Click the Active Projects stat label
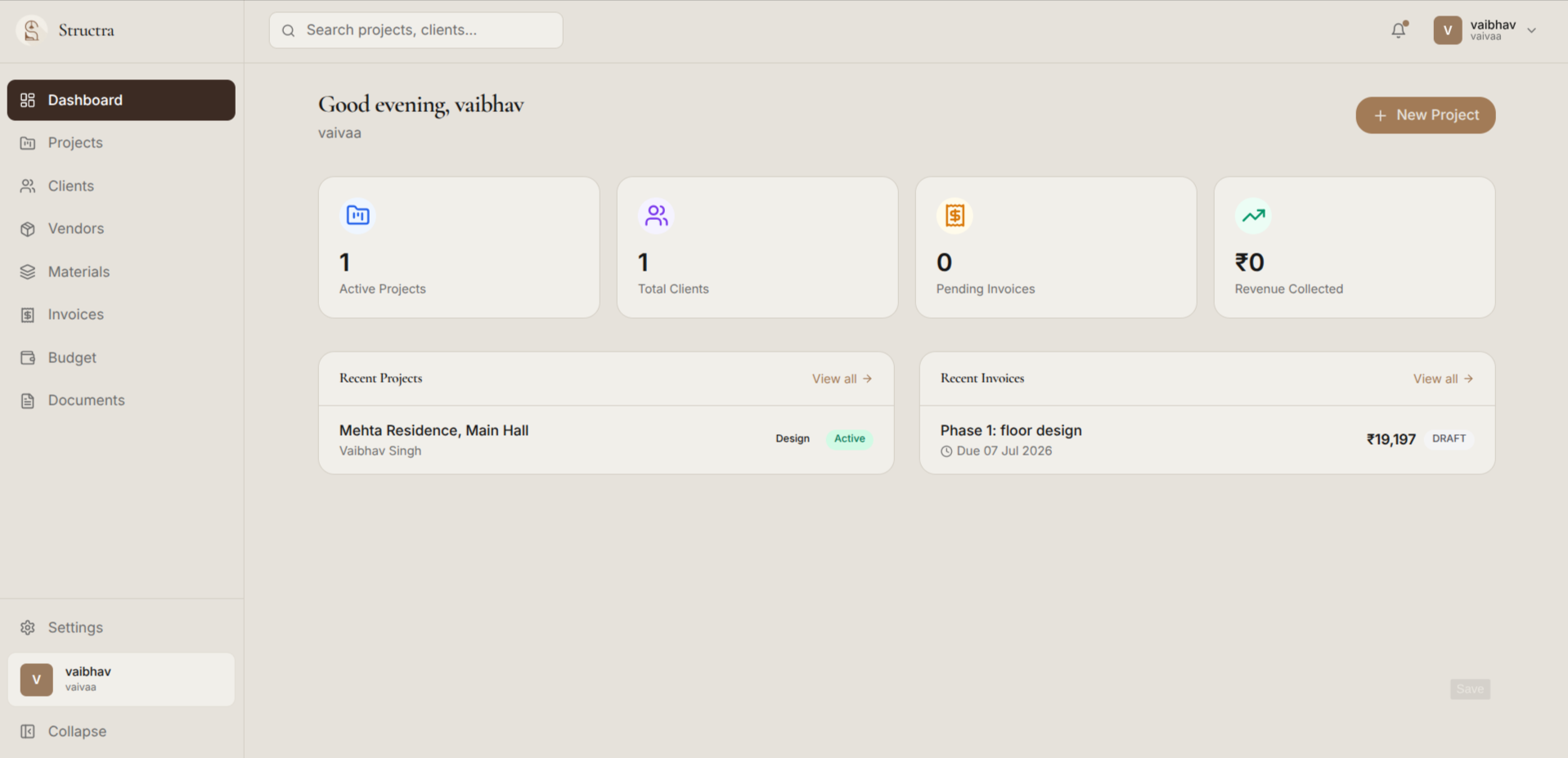The width and height of the screenshot is (1568, 758). pos(382,289)
